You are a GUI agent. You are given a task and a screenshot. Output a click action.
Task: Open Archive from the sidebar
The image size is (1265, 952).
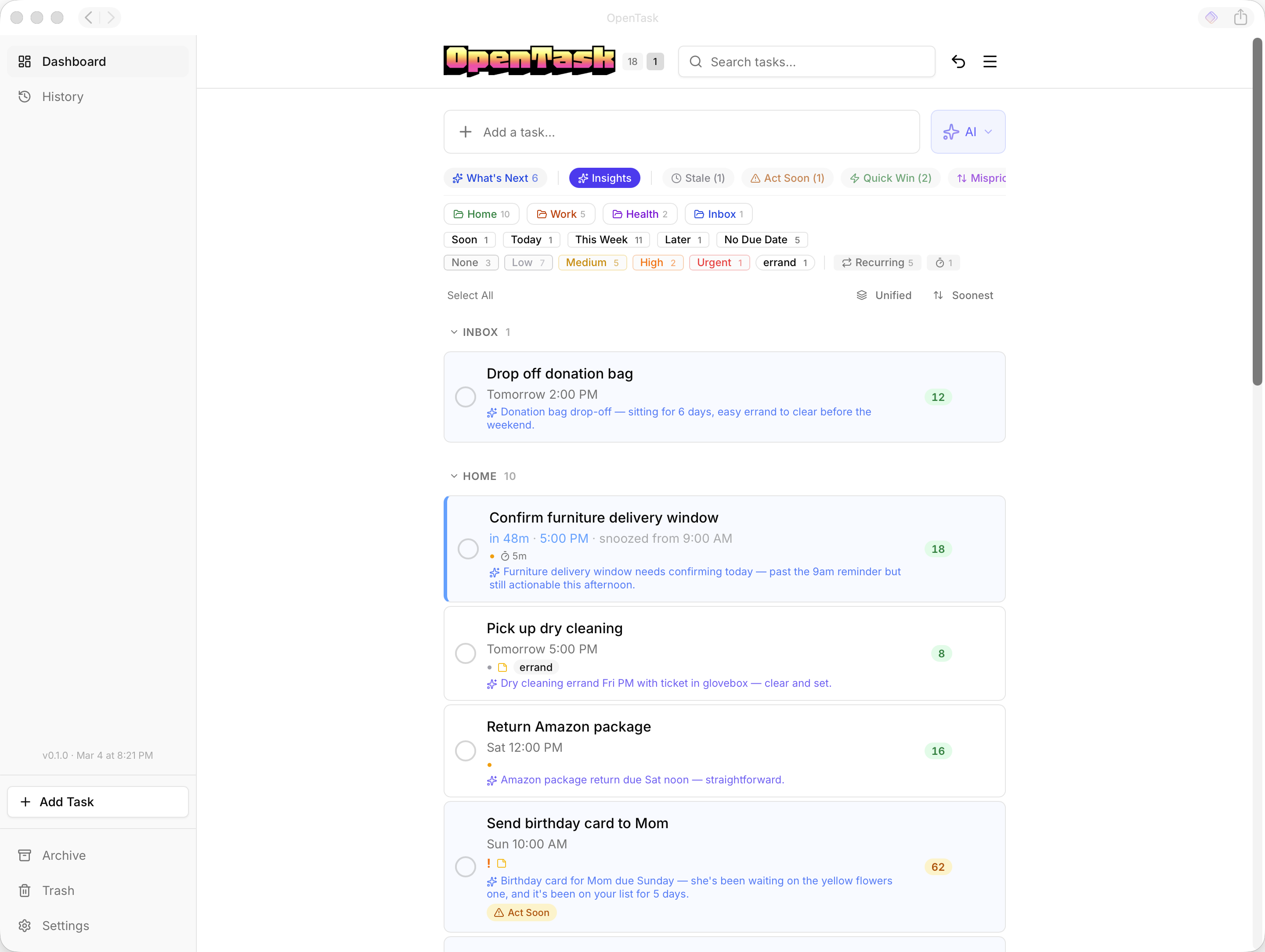(x=64, y=855)
